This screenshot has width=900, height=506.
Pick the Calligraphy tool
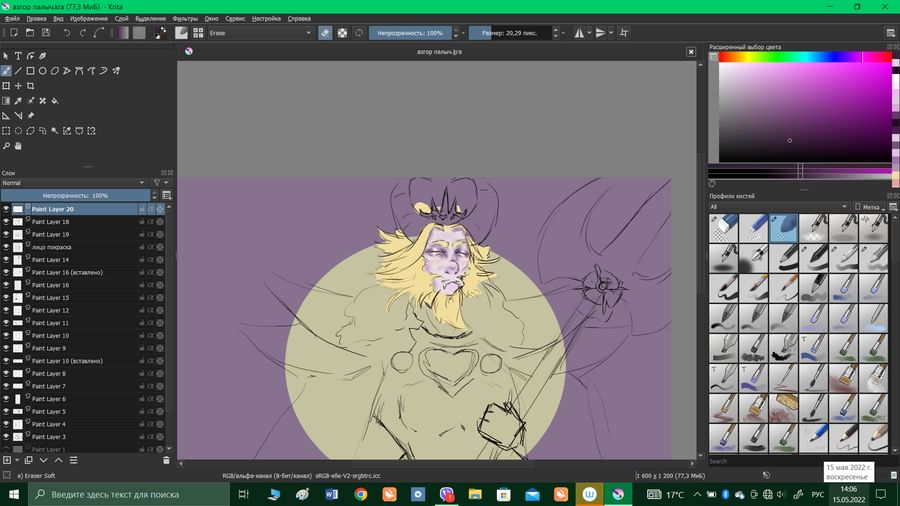coord(42,56)
